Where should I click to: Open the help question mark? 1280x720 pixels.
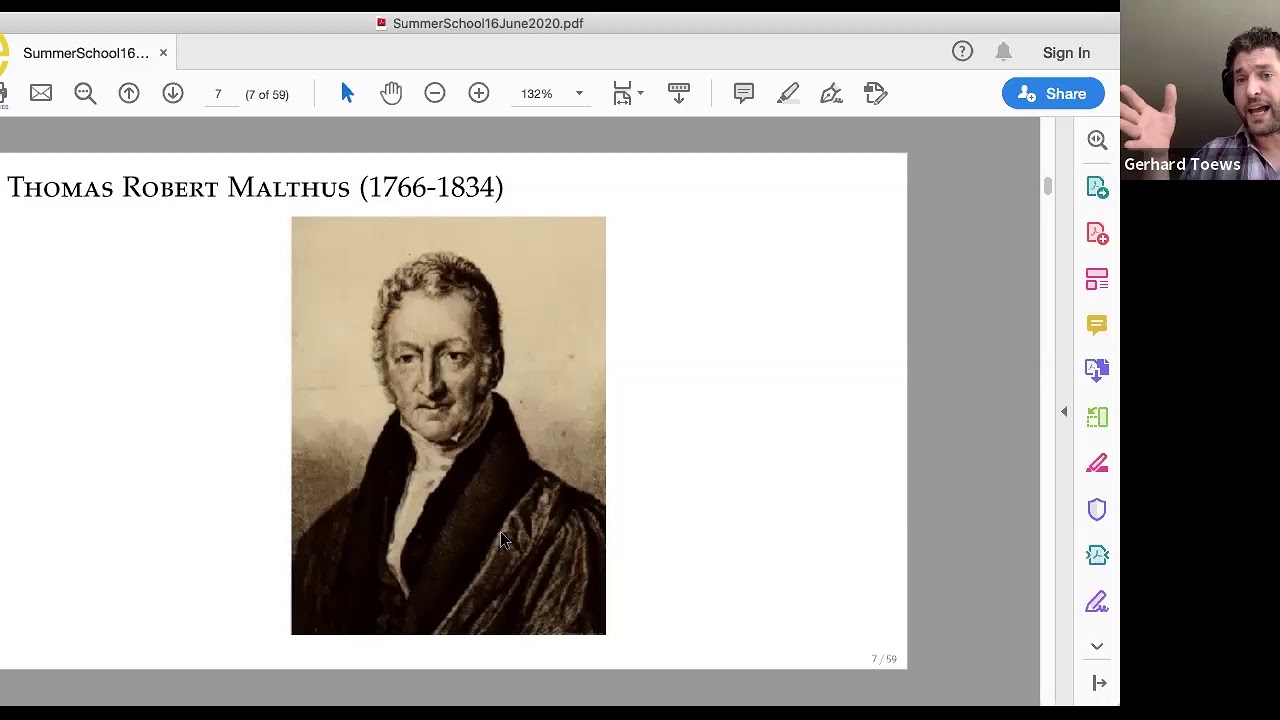click(962, 52)
